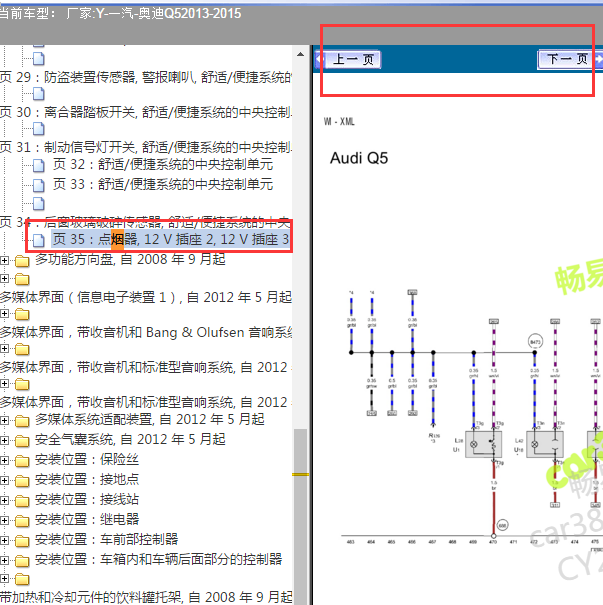This screenshot has width=603, height=605.
Task: Click folder icon of 车箱内和车辆后面部分的控制器
Action: (x=22, y=561)
